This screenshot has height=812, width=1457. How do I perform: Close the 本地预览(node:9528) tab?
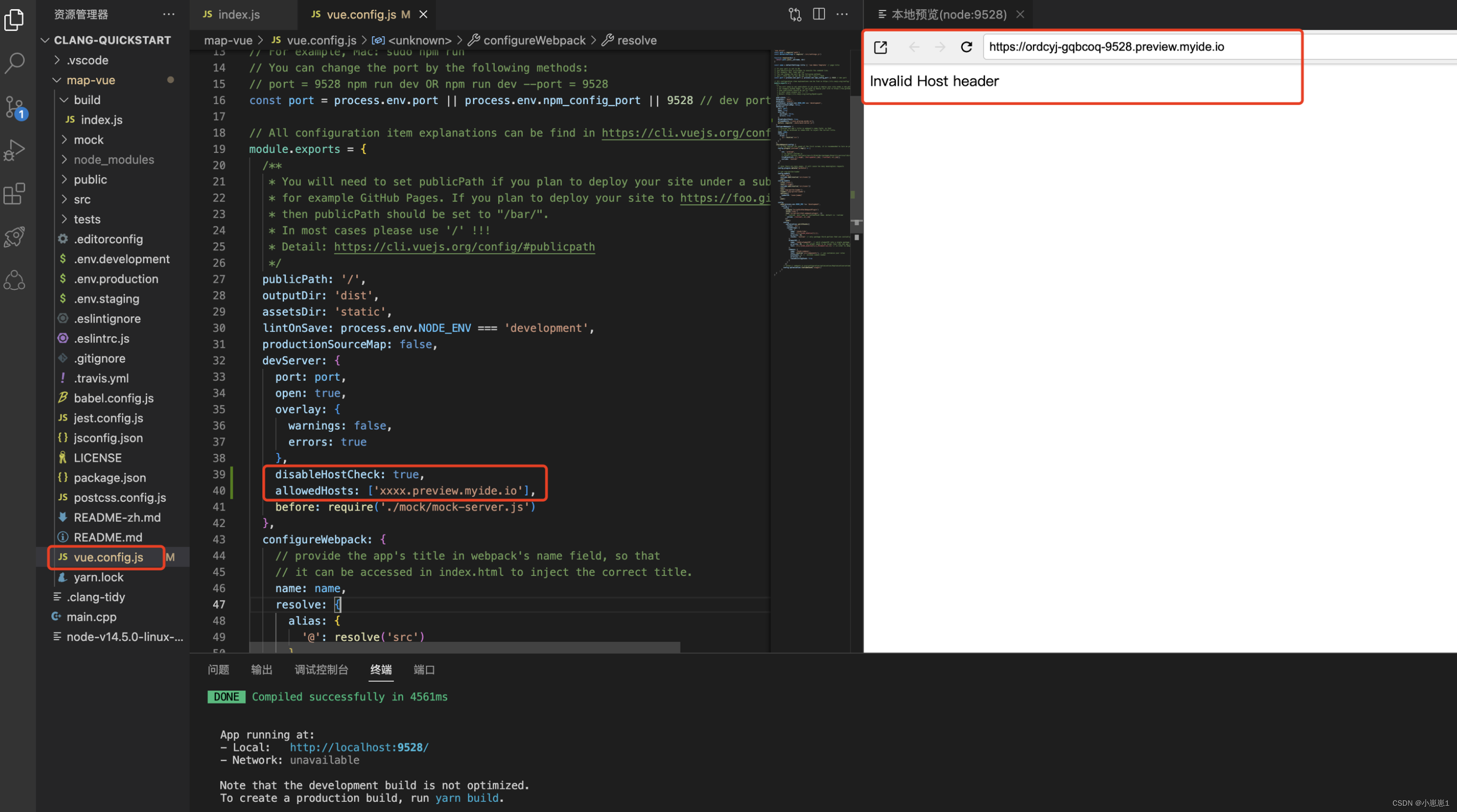[1020, 14]
